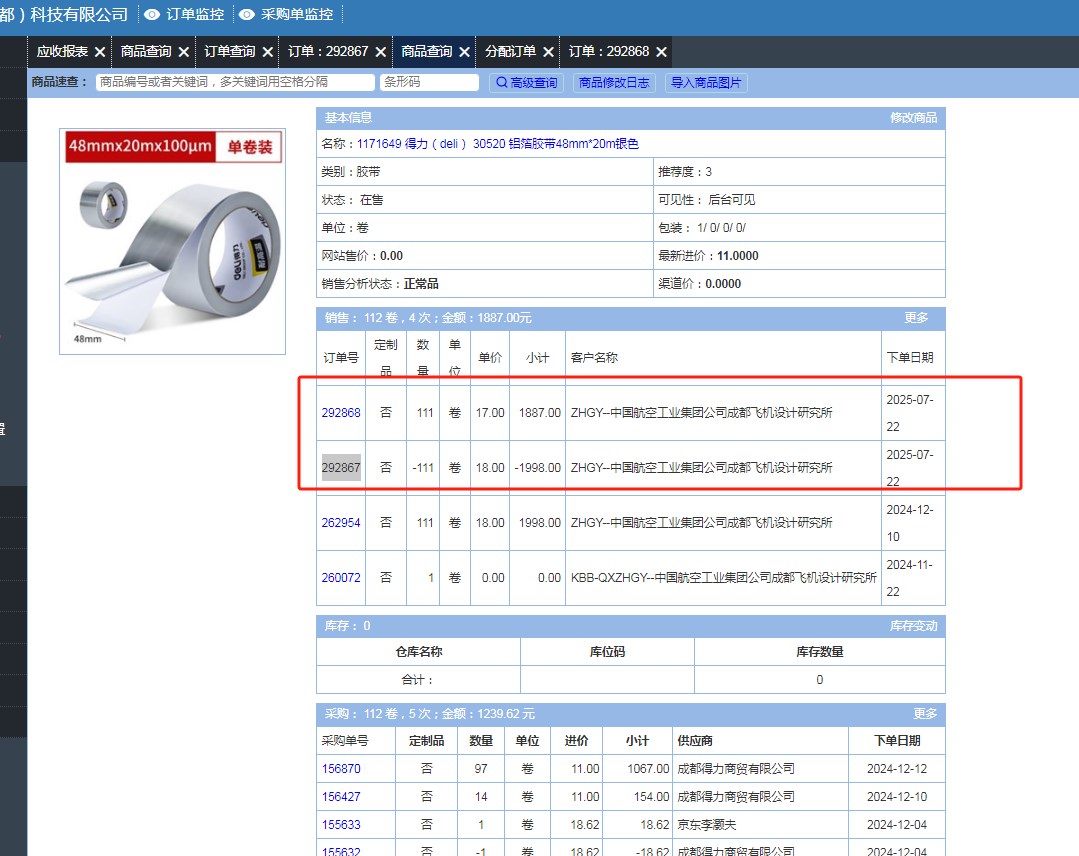
Task: Click the customer name in row 260072
Action: tap(723, 578)
